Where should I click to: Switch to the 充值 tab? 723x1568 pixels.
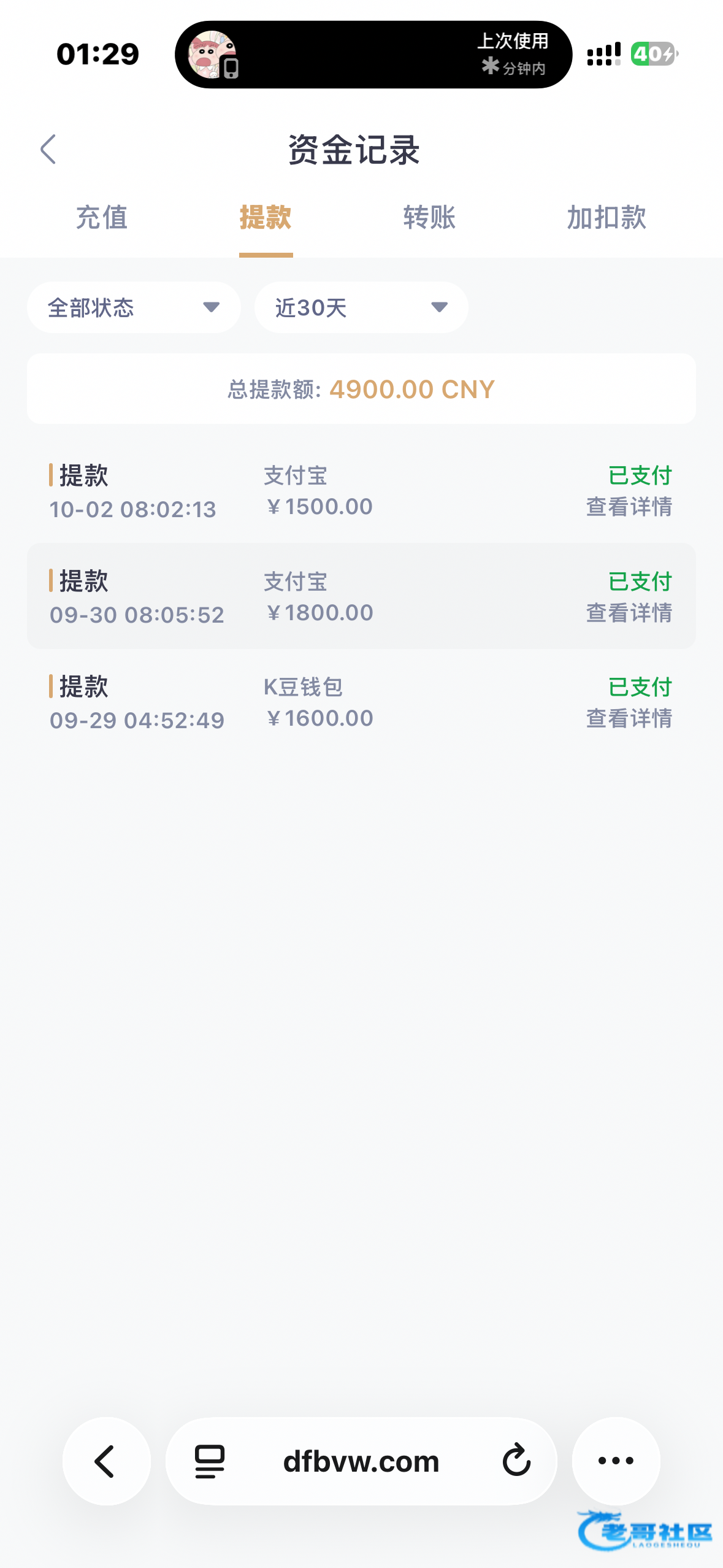[102, 218]
